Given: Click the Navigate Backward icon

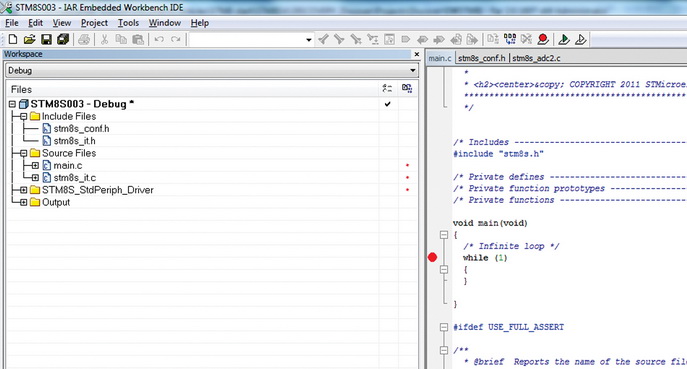Looking at the screenshot, I should 456,39.
